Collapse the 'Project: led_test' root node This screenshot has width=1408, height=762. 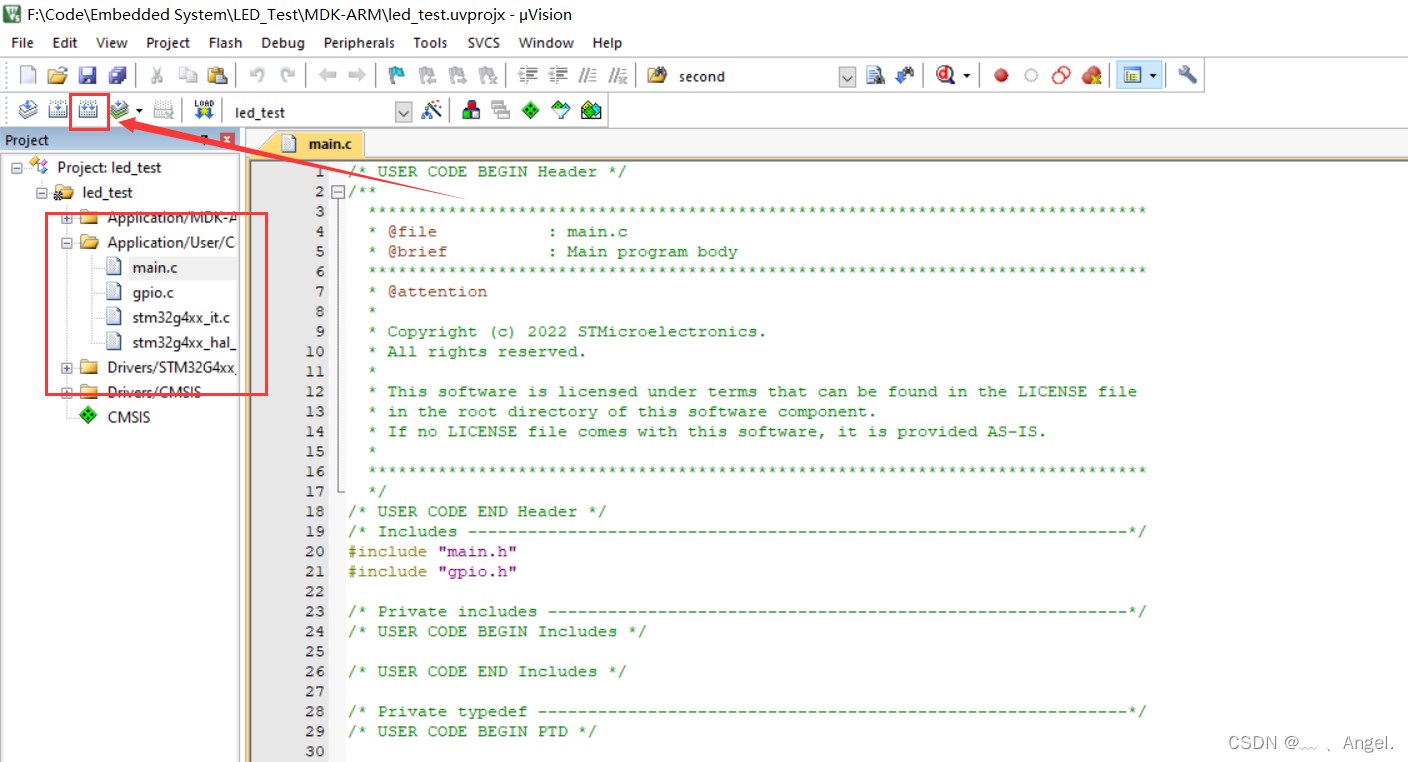17,167
